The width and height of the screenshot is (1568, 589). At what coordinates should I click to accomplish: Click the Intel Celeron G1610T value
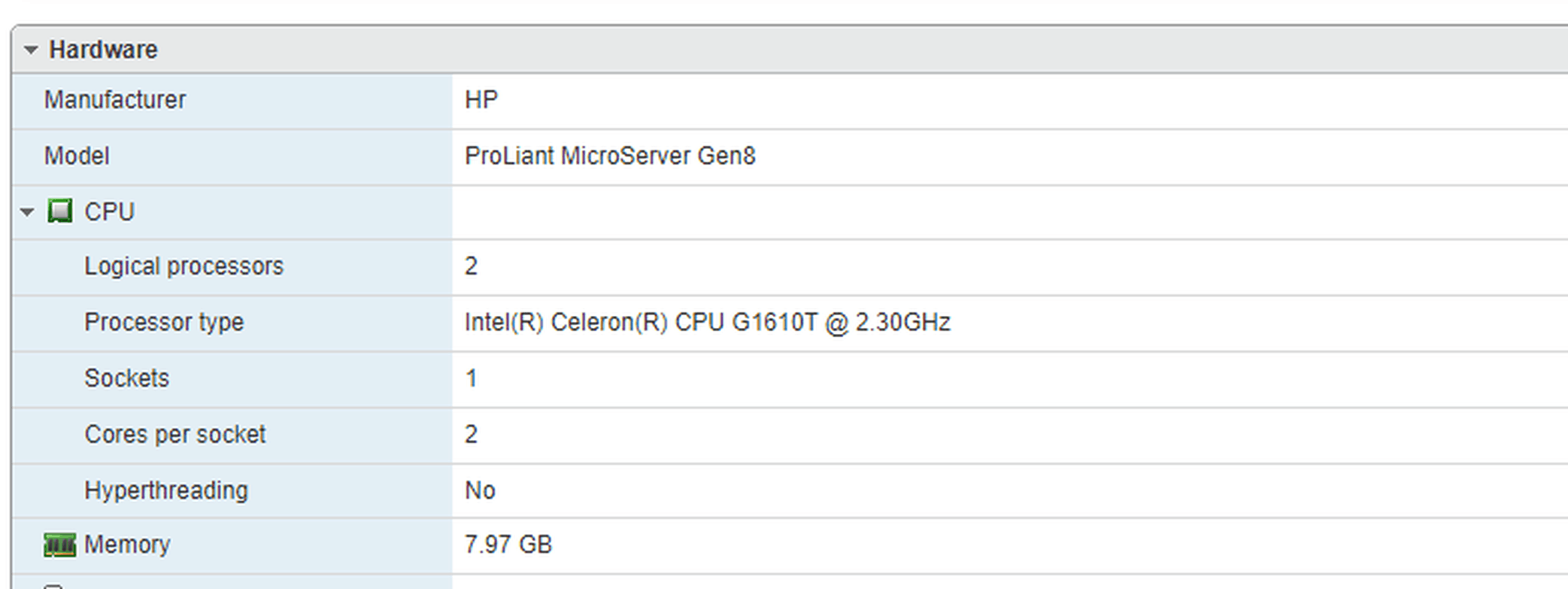(x=708, y=323)
